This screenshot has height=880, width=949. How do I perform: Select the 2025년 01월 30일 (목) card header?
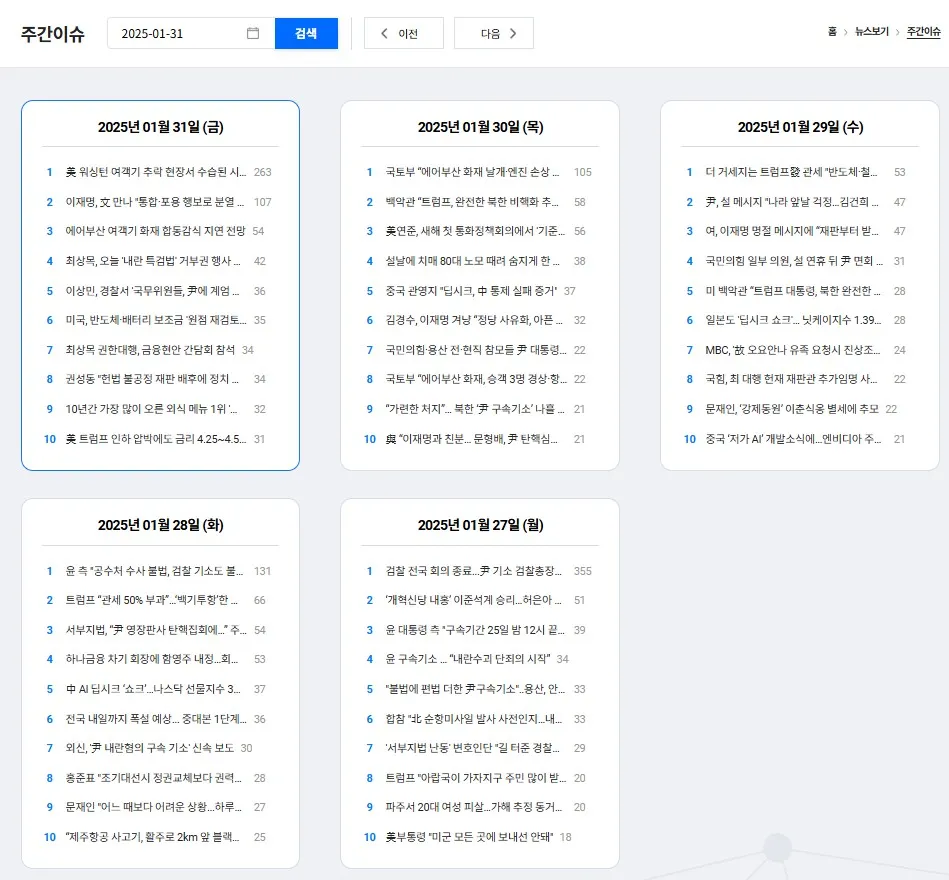(481, 127)
